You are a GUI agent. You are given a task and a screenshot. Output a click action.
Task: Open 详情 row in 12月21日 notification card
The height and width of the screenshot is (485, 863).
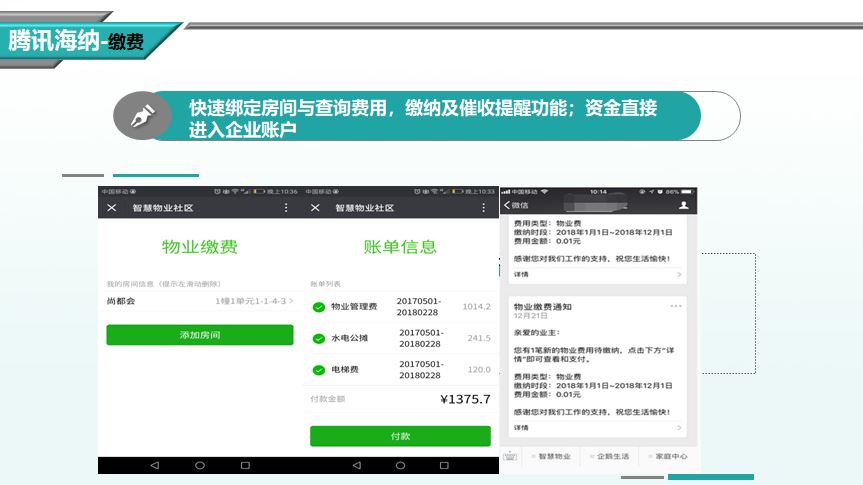click(x=597, y=428)
